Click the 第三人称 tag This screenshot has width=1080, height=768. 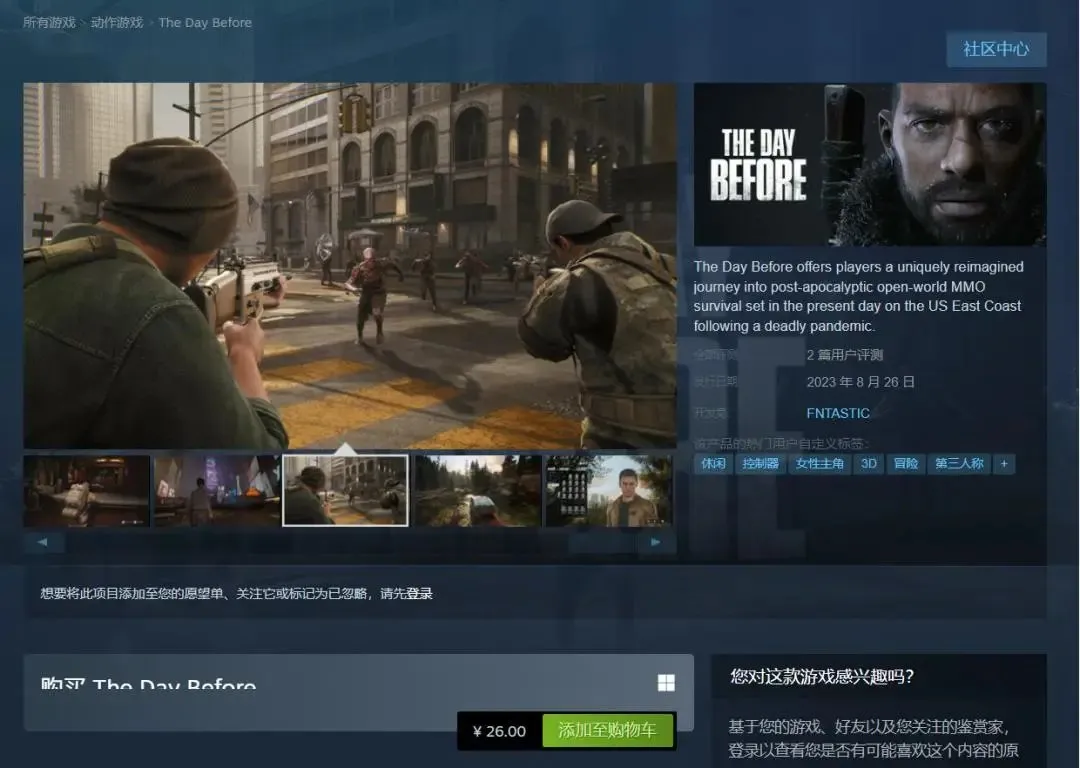point(959,464)
